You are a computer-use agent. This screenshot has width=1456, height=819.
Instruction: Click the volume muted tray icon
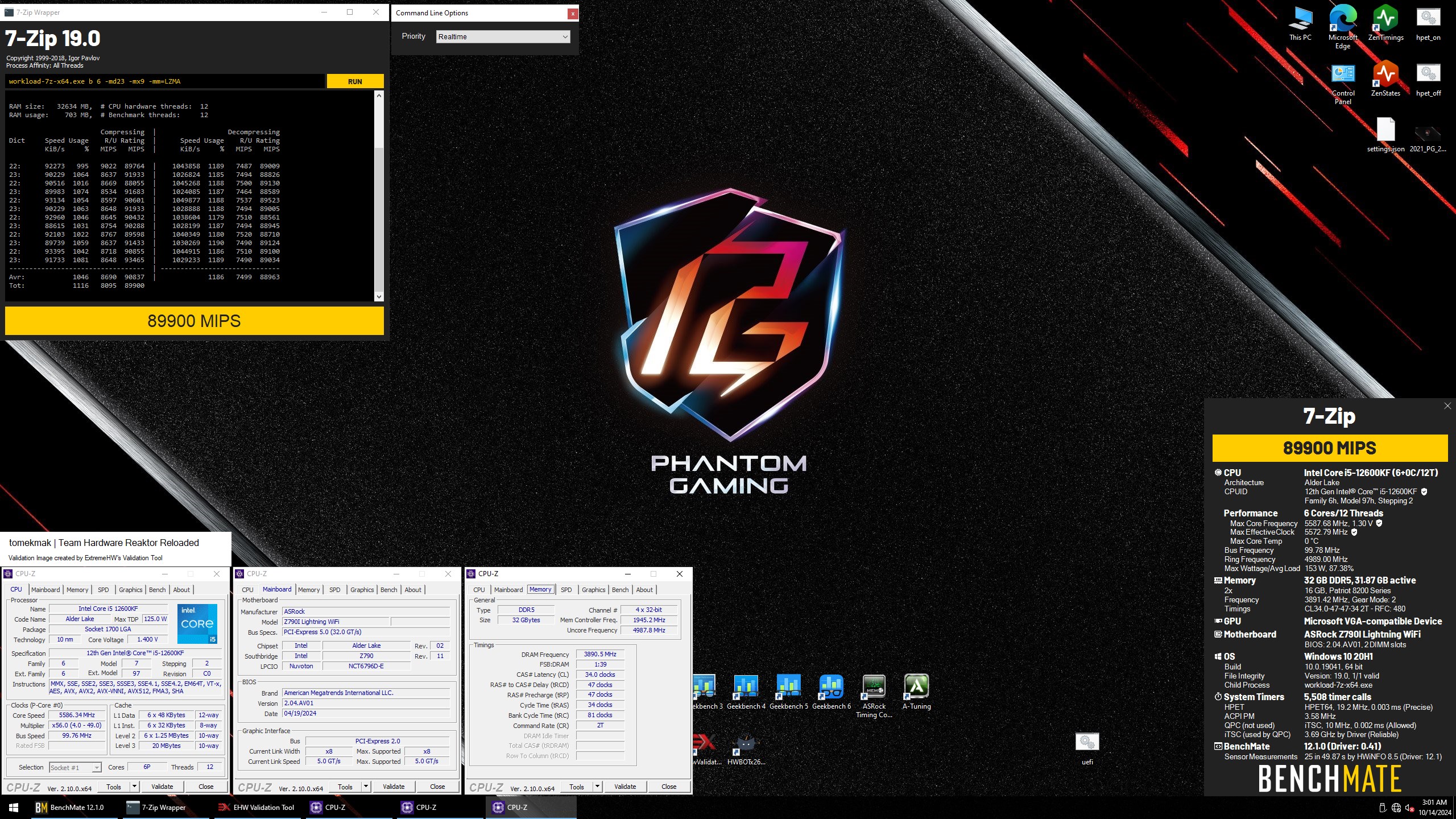(1410, 808)
